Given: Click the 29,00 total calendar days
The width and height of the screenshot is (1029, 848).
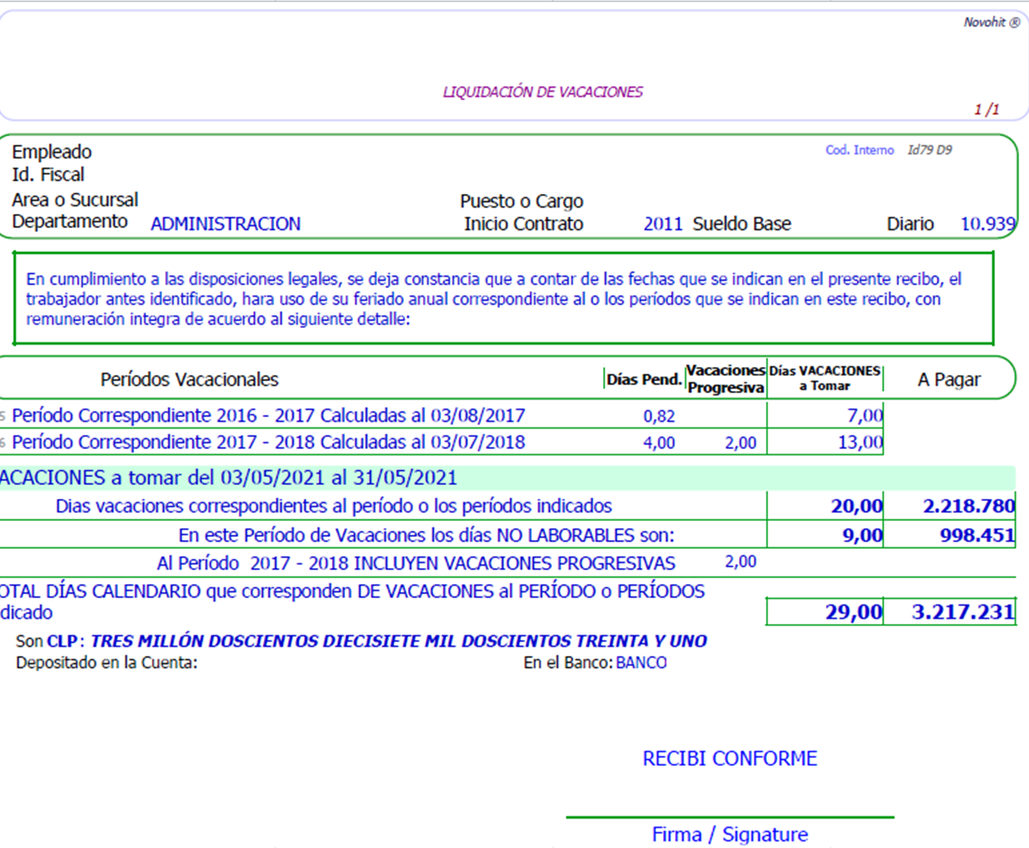Looking at the screenshot, I should 853,612.
